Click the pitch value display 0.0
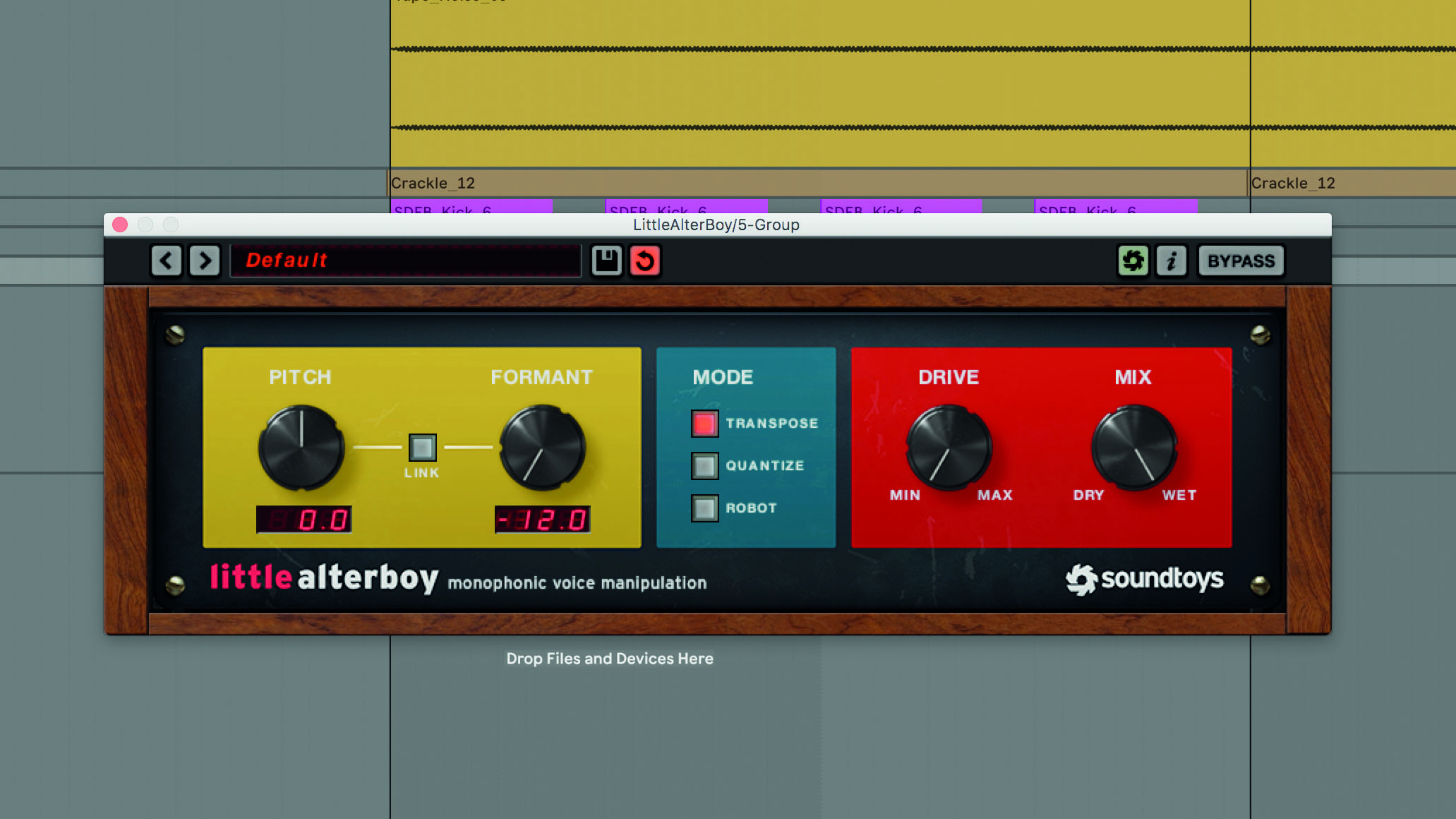The image size is (1456, 819). click(x=304, y=520)
